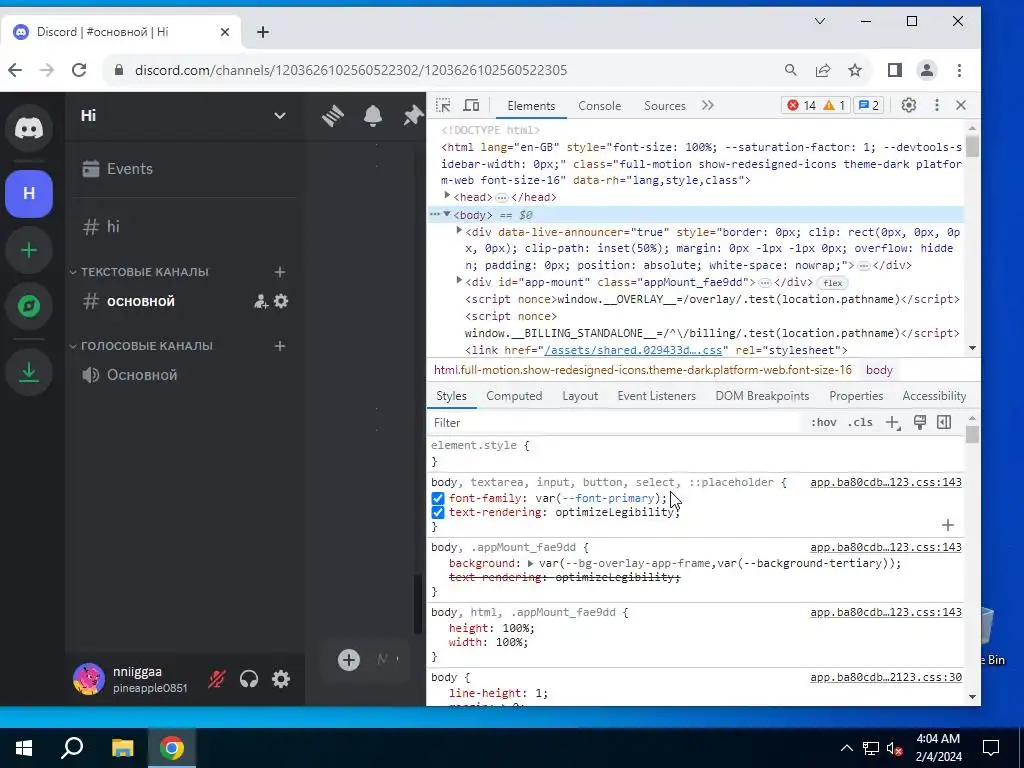
Task: Open app.css:30 link for body rule
Action: click(x=886, y=677)
